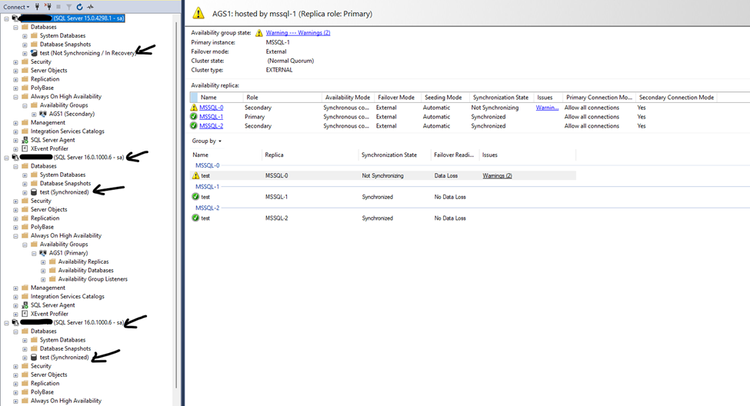The image size is (750, 406).
Task: Expand the AGS1 (Secondary) node
Action: pos(34,114)
